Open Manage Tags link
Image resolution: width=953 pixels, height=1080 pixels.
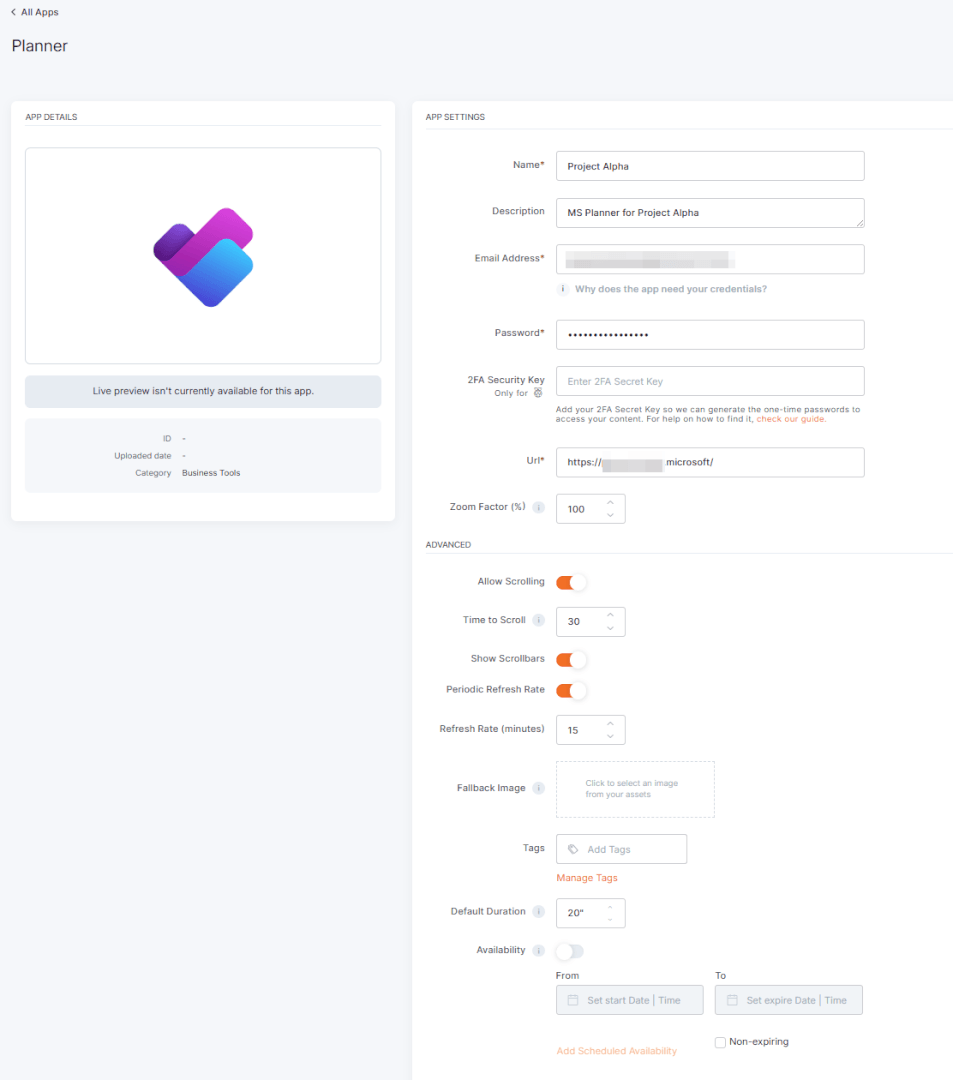click(x=587, y=878)
